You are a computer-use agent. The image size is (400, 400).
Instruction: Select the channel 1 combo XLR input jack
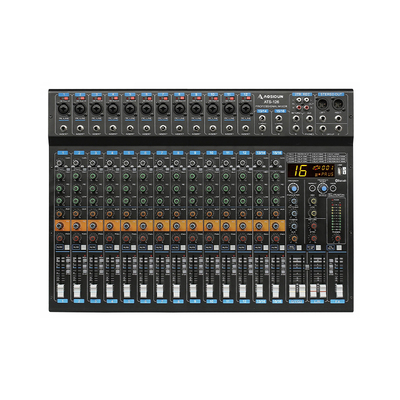[x=63, y=108]
